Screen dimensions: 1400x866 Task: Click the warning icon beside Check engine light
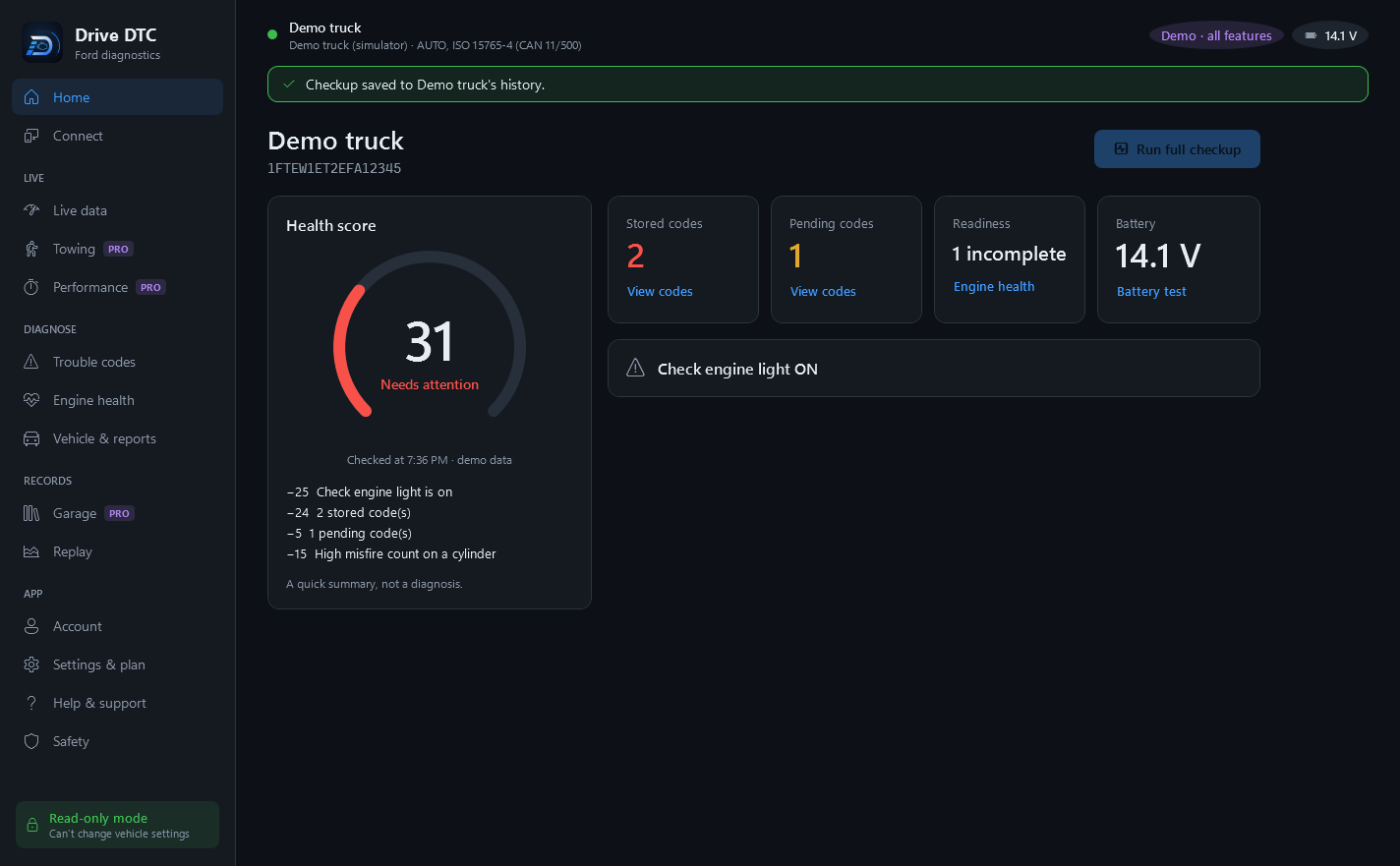click(x=636, y=368)
